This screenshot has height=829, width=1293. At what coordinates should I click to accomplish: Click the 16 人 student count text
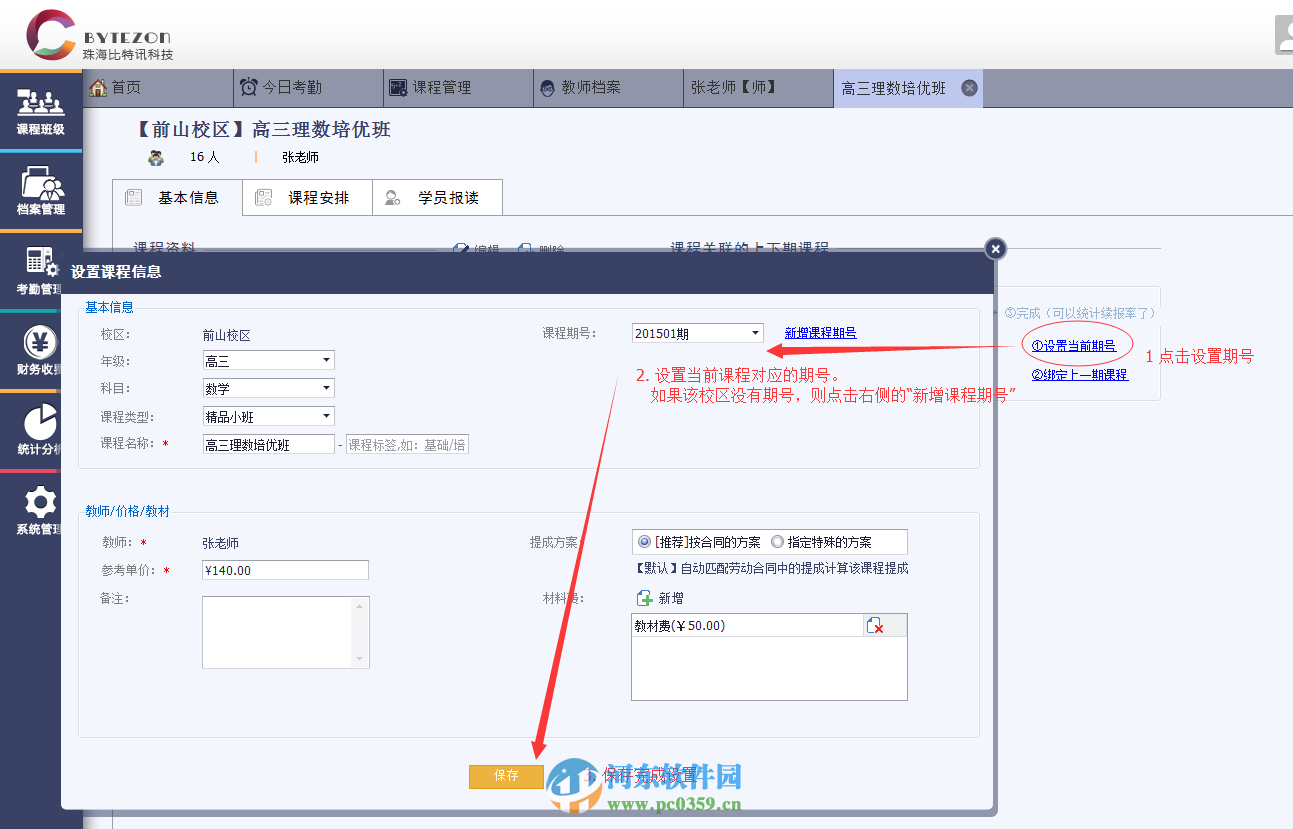[x=204, y=157]
